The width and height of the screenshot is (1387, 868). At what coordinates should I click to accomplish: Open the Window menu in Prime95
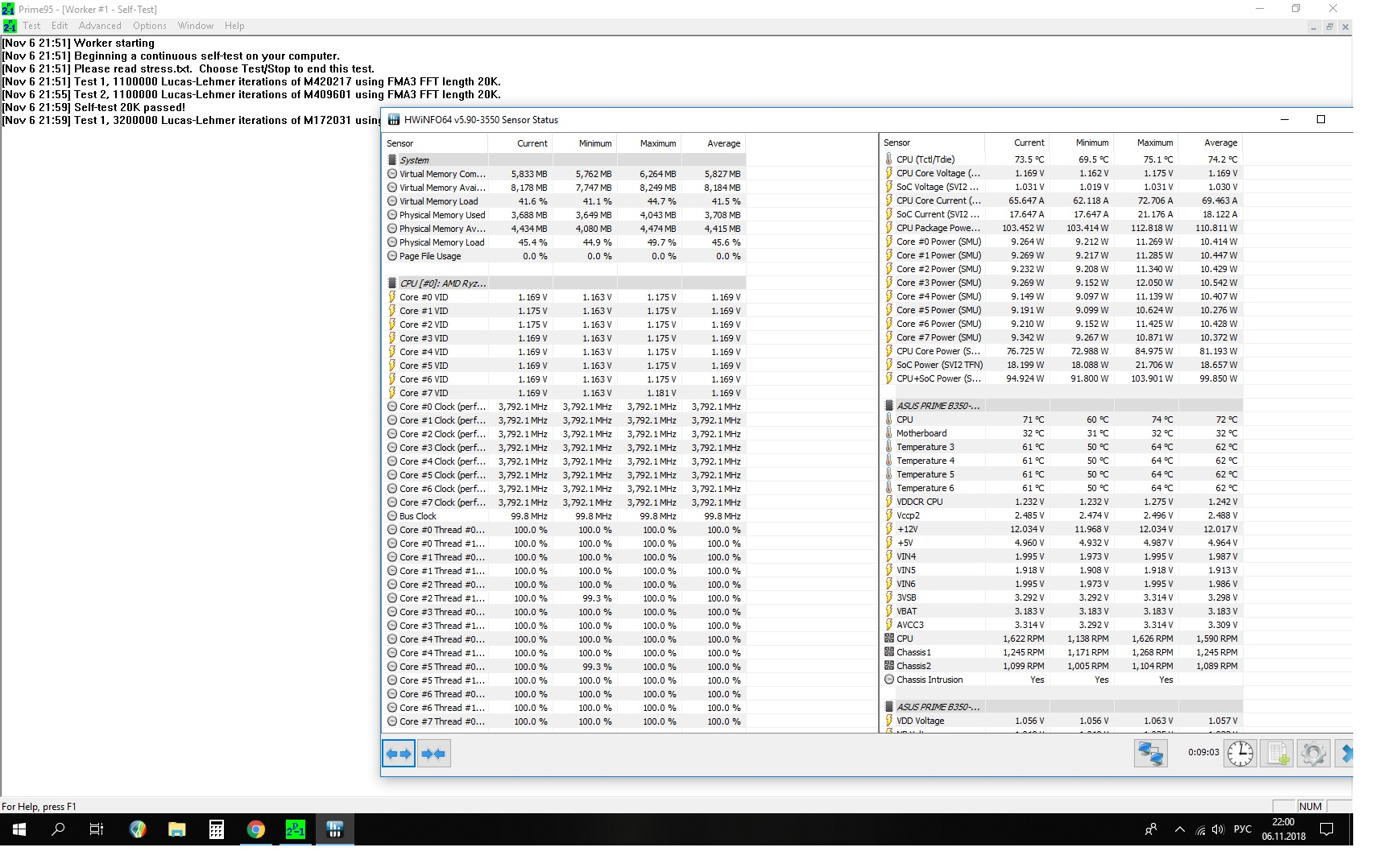click(196, 26)
